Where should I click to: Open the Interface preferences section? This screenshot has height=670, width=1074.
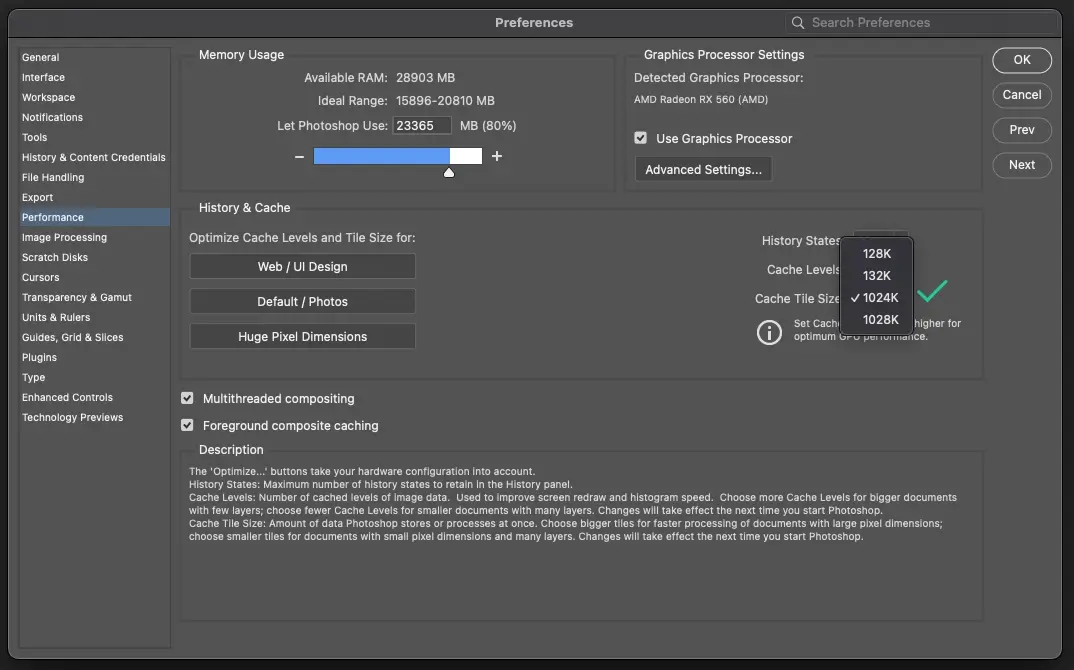[x=95, y=77]
